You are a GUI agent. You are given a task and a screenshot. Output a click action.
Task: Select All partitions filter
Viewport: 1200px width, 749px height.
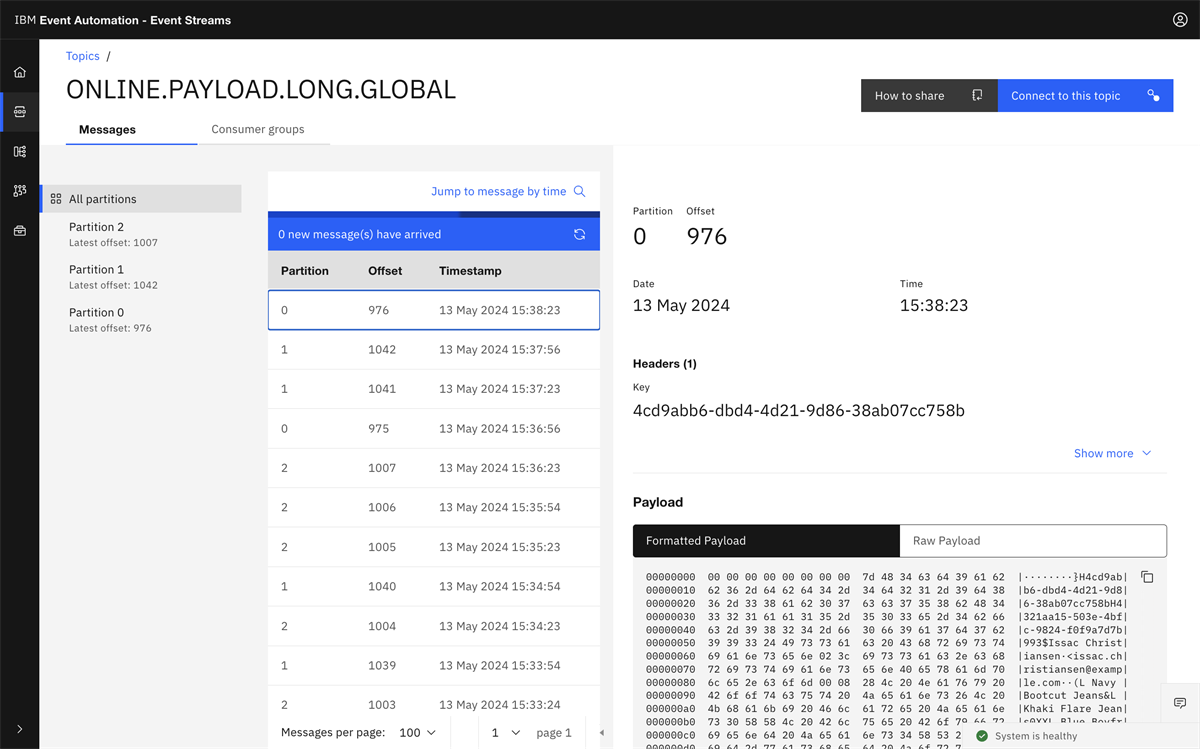click(x=141, y=199)
